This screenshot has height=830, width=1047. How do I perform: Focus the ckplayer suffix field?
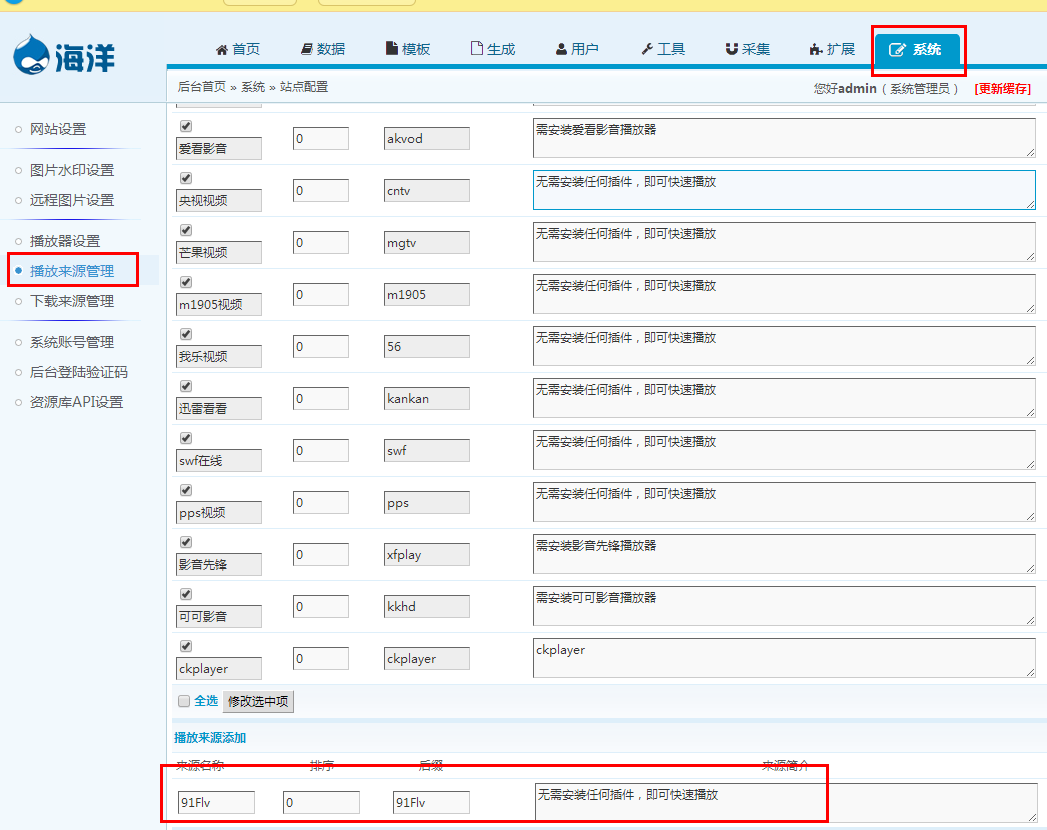(x=427, y=660)
